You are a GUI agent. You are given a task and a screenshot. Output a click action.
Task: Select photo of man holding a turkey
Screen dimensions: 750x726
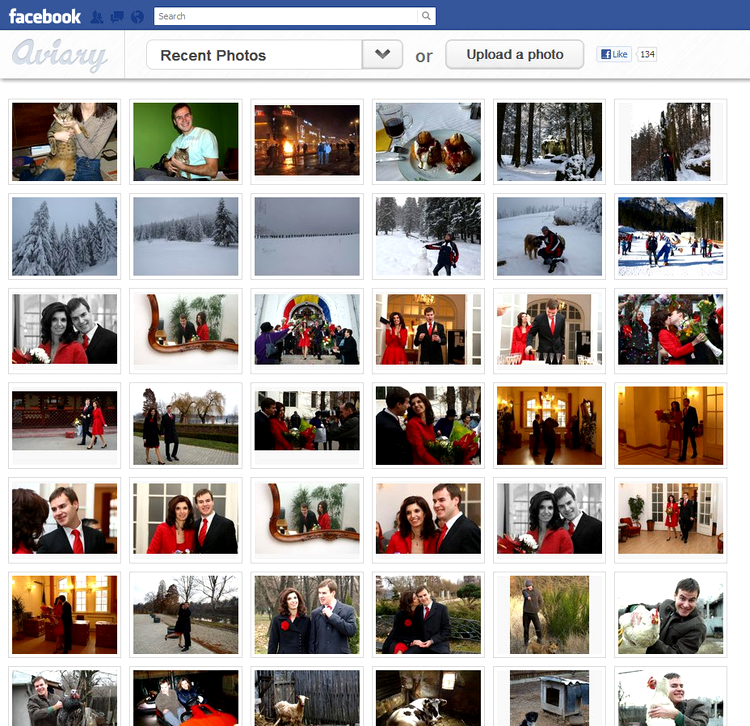click(x=65, y=696)
